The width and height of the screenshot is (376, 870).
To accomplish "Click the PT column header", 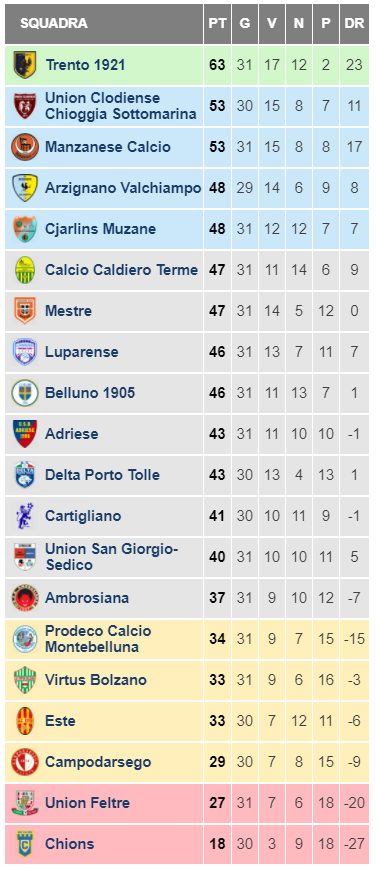I will point(217,23).
